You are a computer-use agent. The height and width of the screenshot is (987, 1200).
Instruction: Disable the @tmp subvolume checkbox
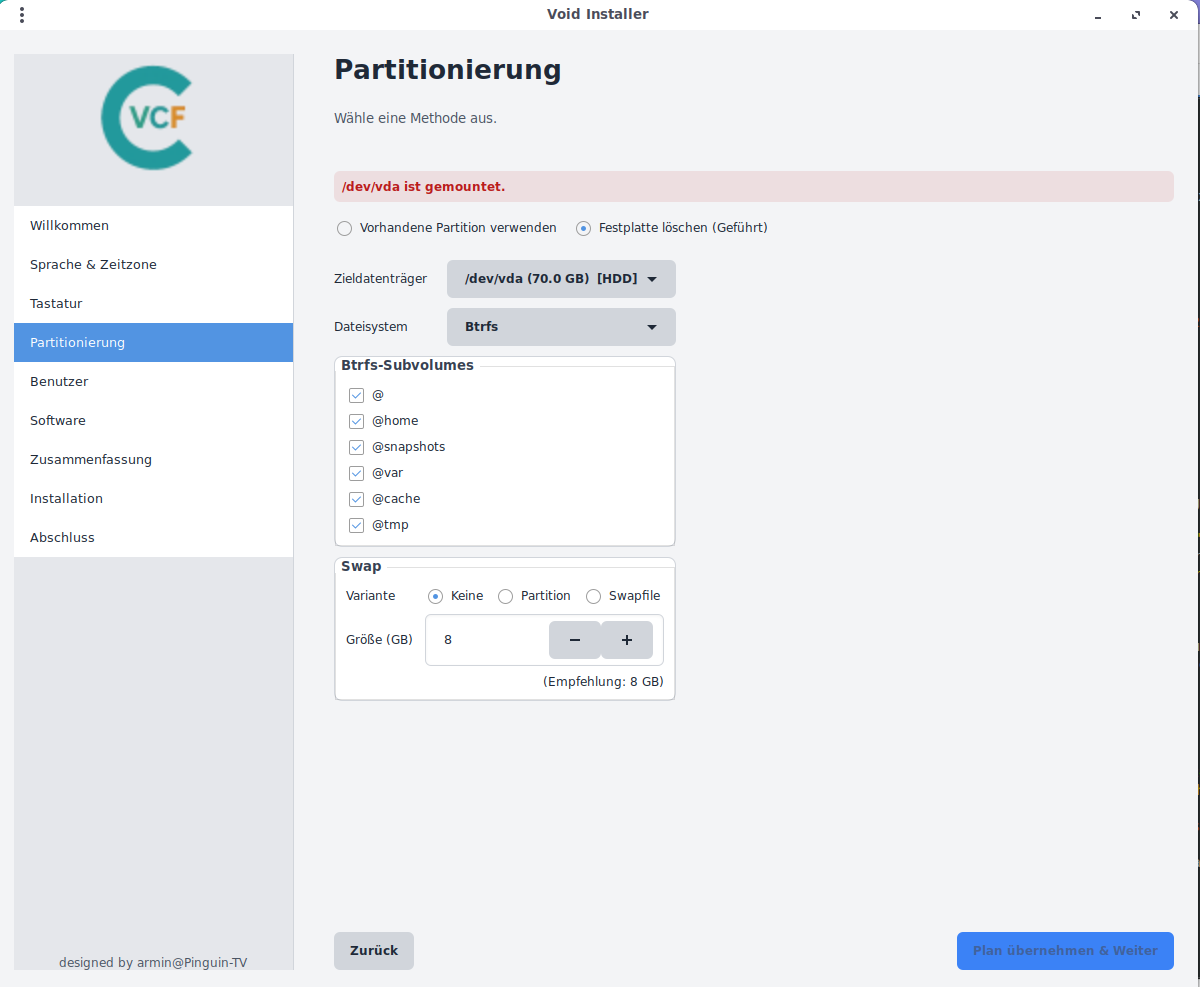tap(356, 525)
